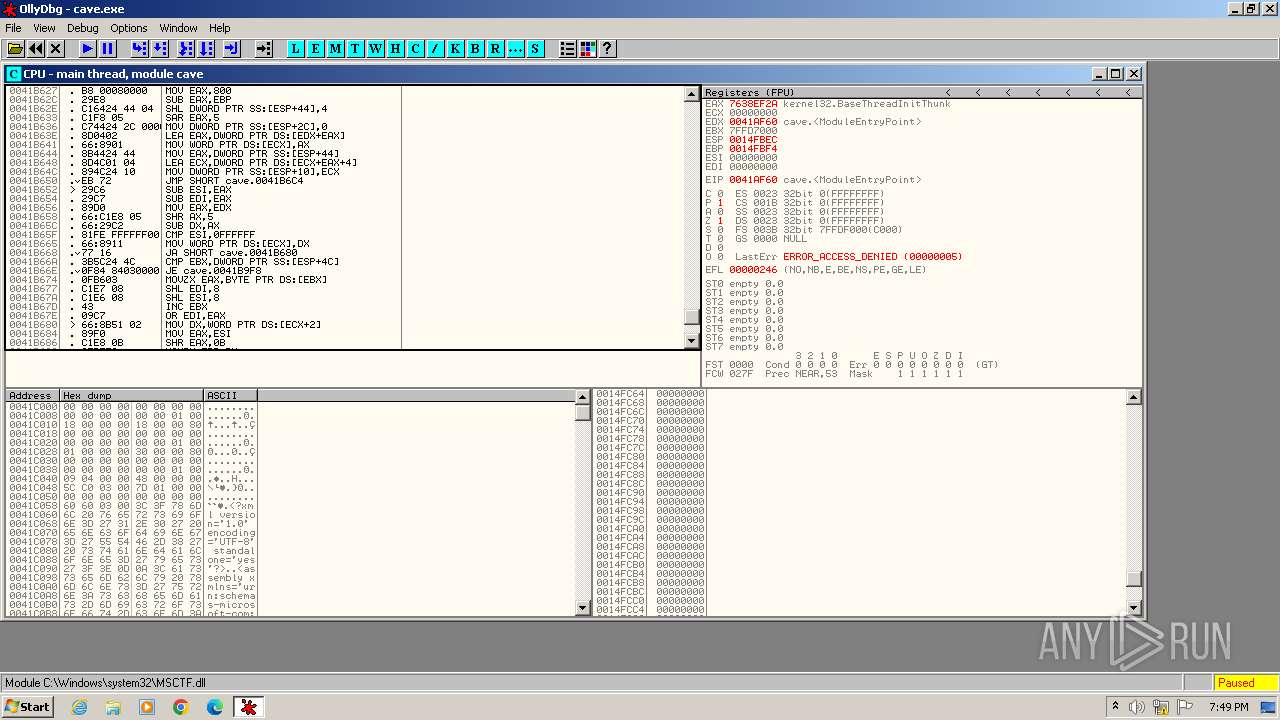Click the Paused status indicator
1280x720 pixels.
coord(1244,683)
